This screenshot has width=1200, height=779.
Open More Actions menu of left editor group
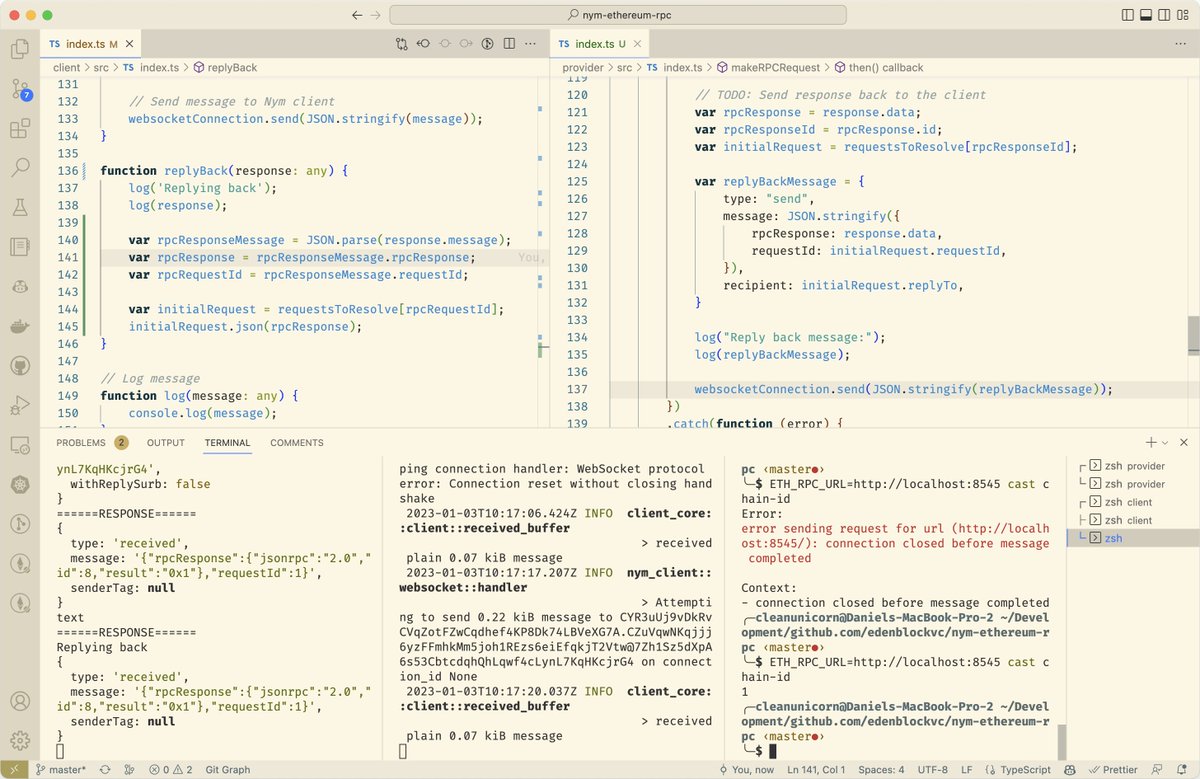pos(532,44)
